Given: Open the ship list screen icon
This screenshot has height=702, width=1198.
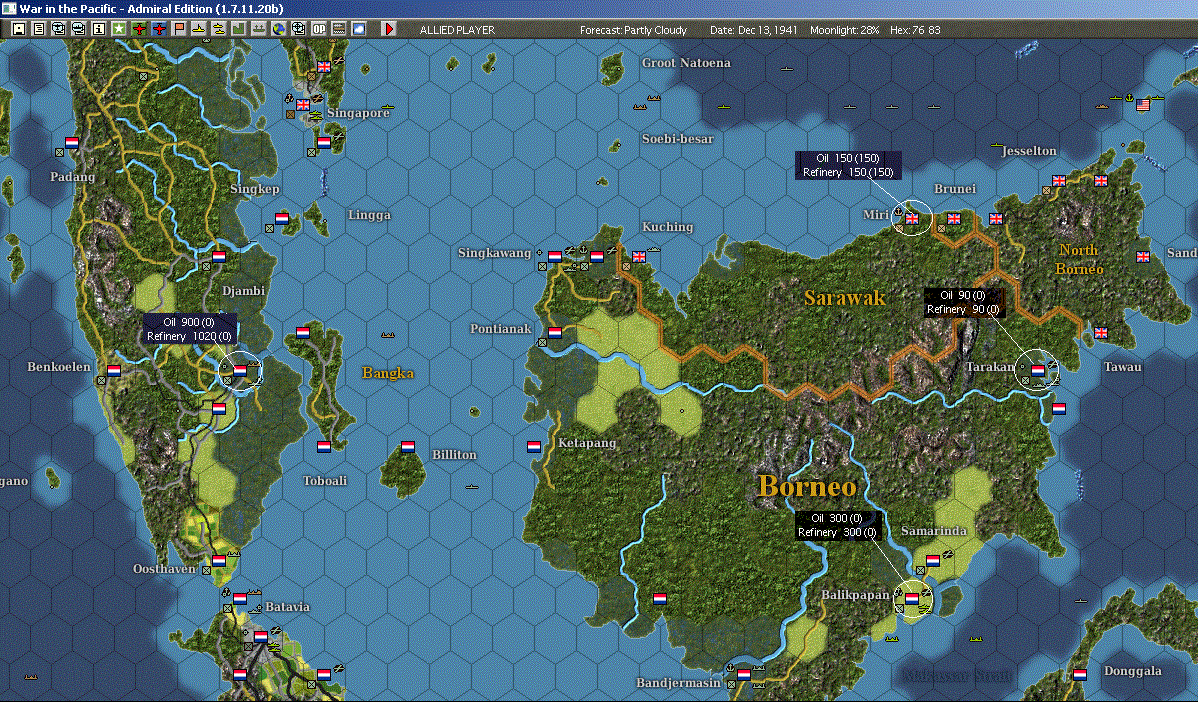Looking at the screenshot, I should 78,29.
